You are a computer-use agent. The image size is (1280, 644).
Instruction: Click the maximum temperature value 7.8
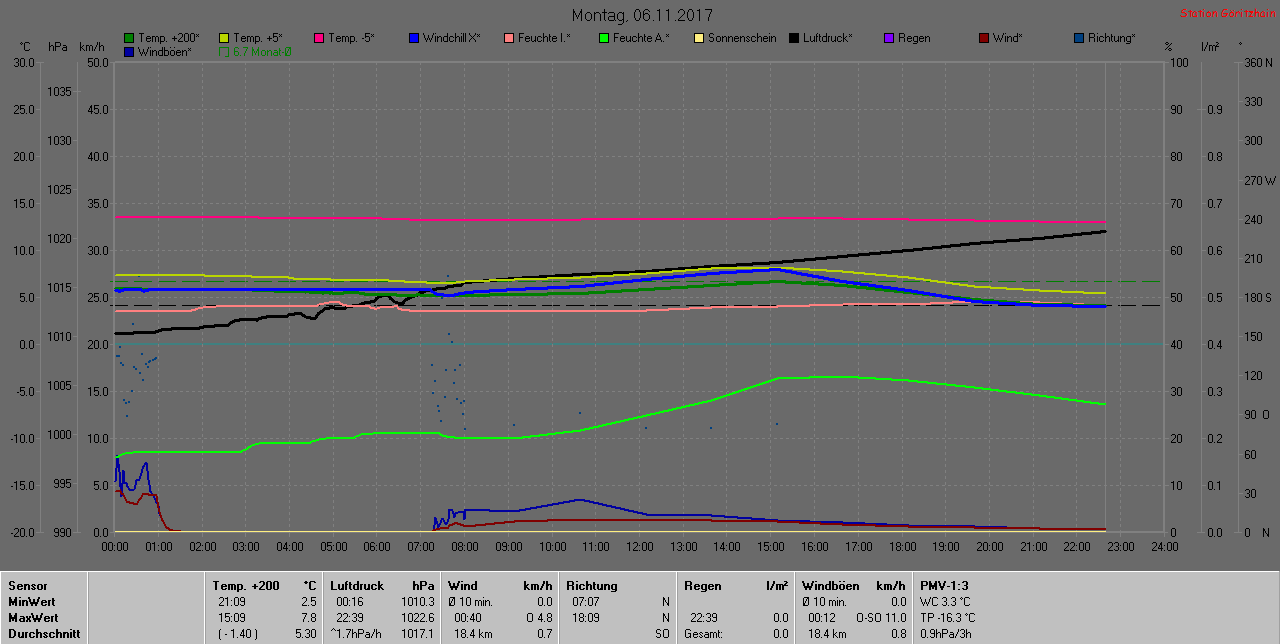pos(308,618)
